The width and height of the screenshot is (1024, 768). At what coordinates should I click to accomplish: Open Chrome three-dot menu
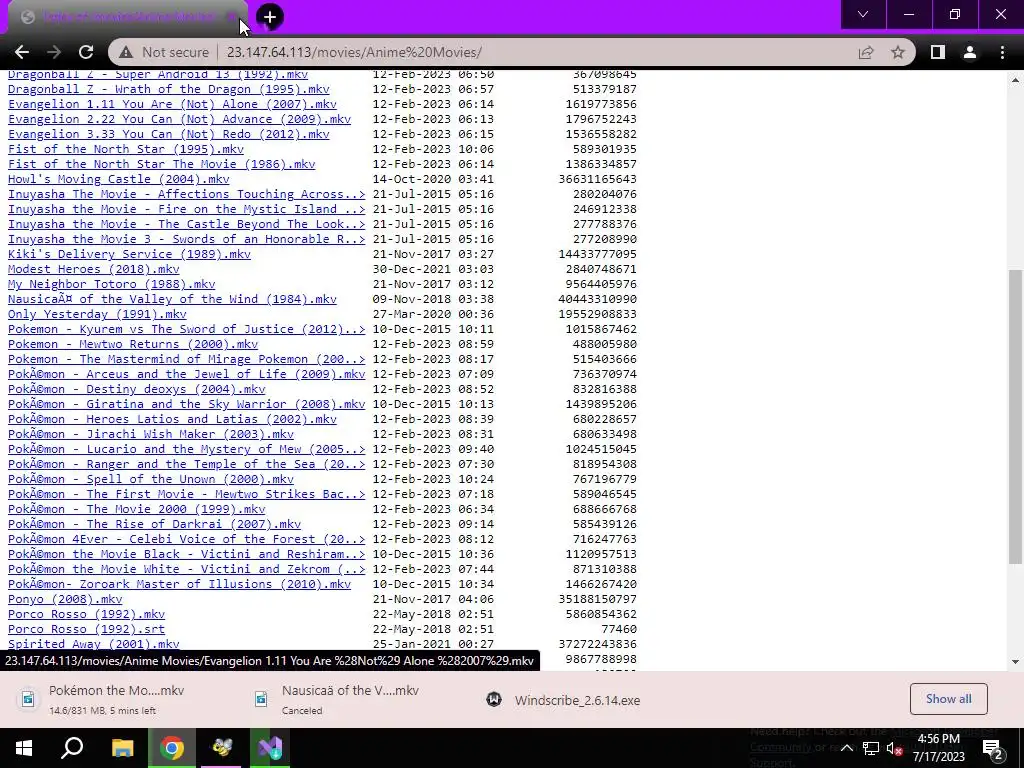1002,52
